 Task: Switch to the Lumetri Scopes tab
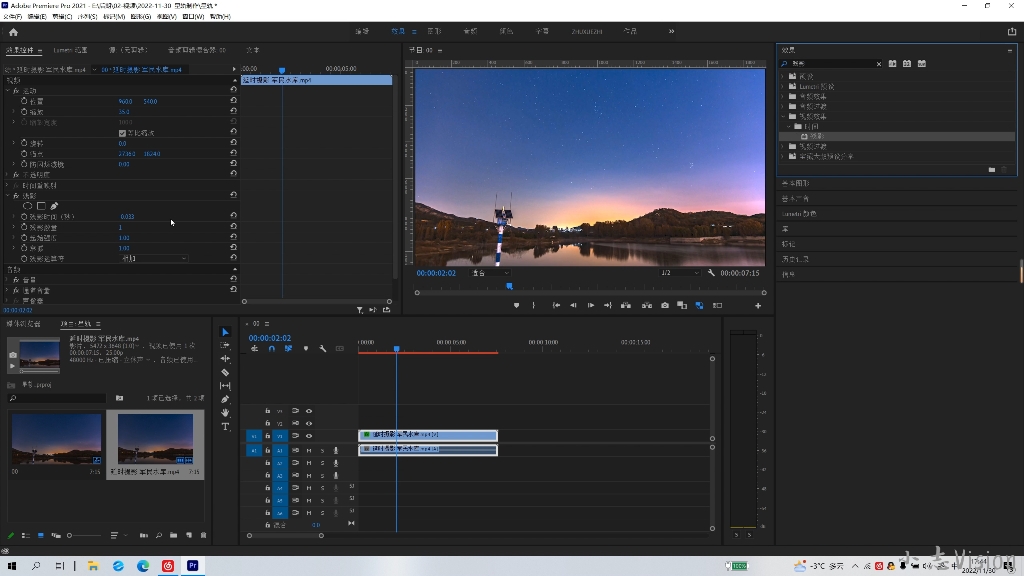click(x=70, y=49)
